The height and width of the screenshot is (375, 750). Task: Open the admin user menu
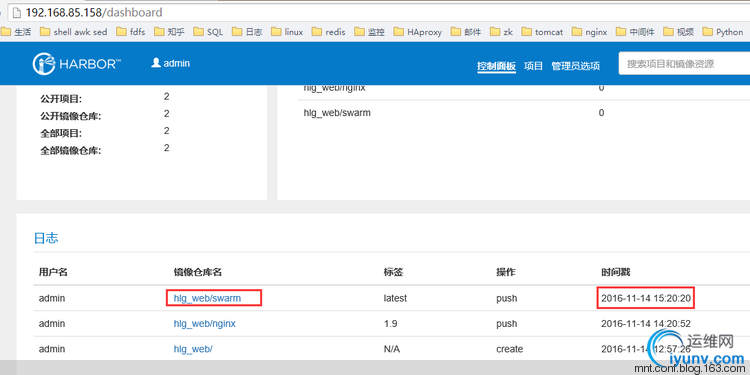(x=171, y=63)
